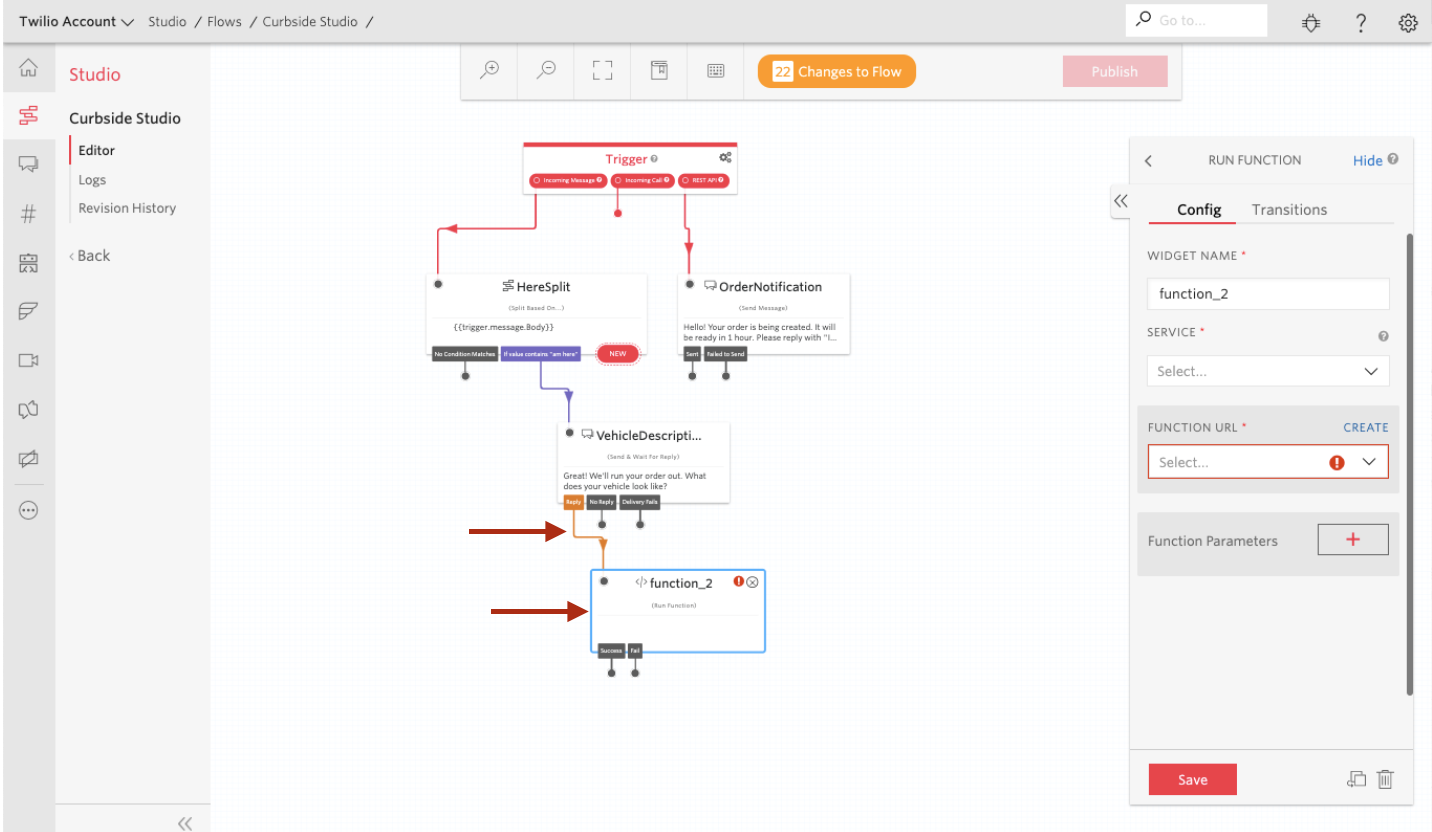
Task: Open the Home icon in left sidebar
Action: click(x=28, y=68)
